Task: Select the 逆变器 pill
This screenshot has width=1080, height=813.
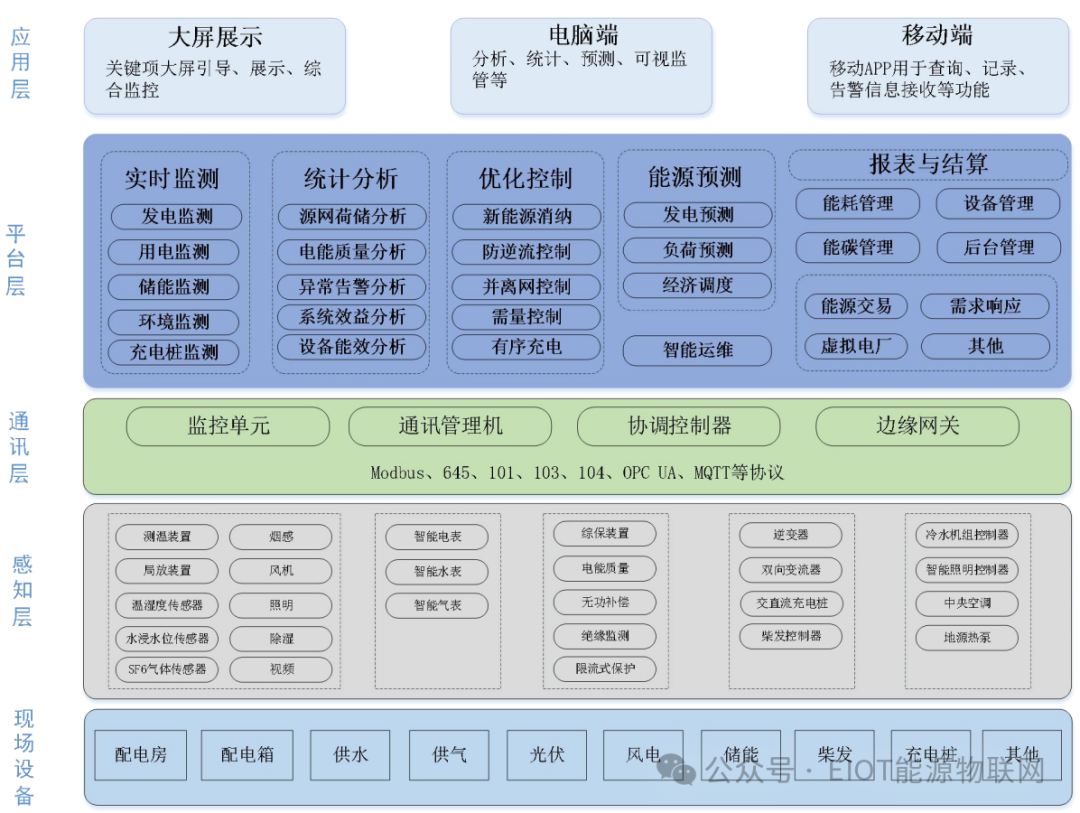Action: [x=791, y=535]
